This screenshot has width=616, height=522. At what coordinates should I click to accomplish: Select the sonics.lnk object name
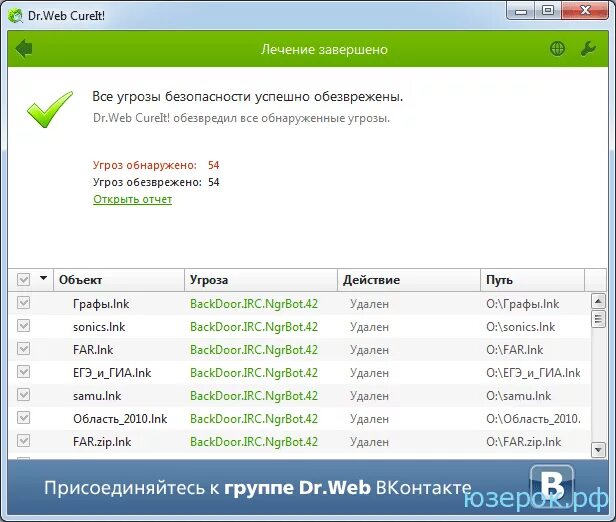tap(99, 327)
